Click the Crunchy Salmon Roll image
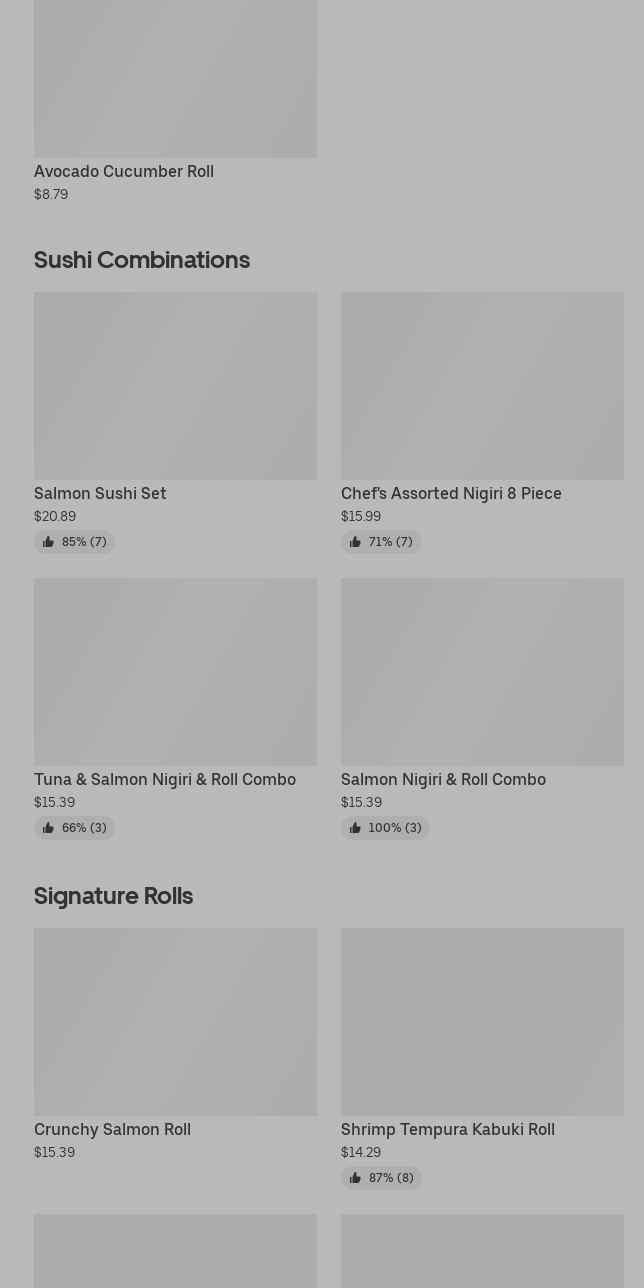644x1288 pixels. 175,1022
